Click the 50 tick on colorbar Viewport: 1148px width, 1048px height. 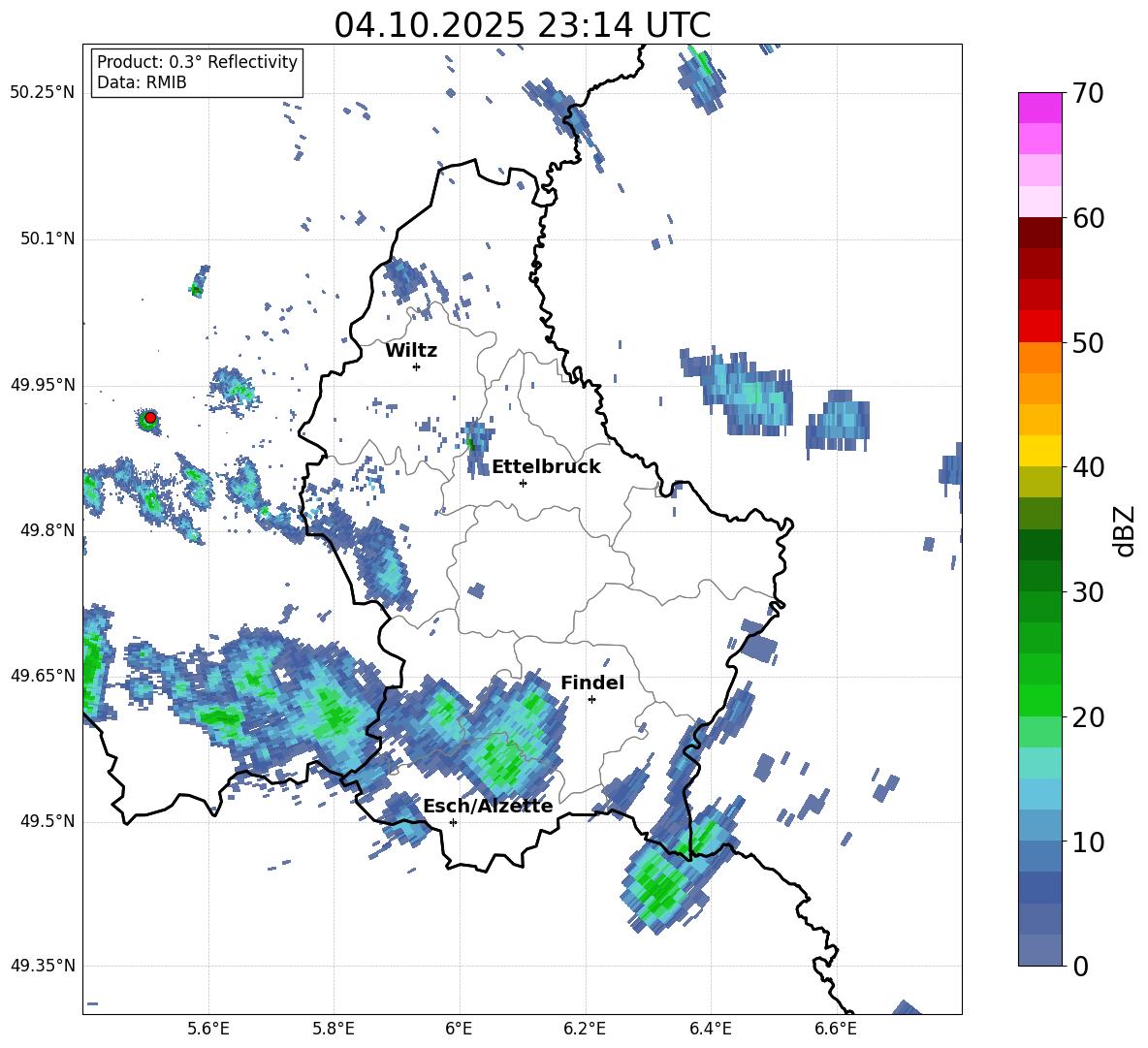click(1088, 343)
